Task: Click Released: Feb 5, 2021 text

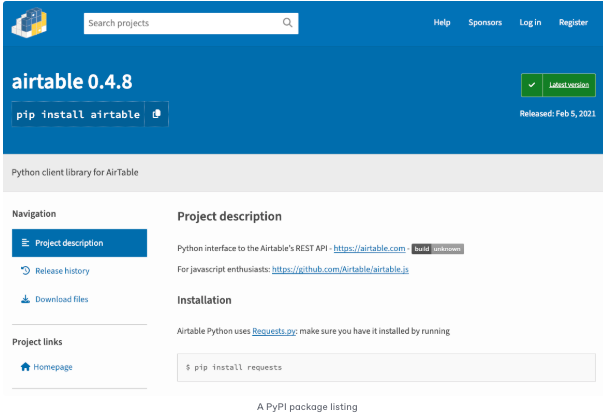Action: point(557,114)
